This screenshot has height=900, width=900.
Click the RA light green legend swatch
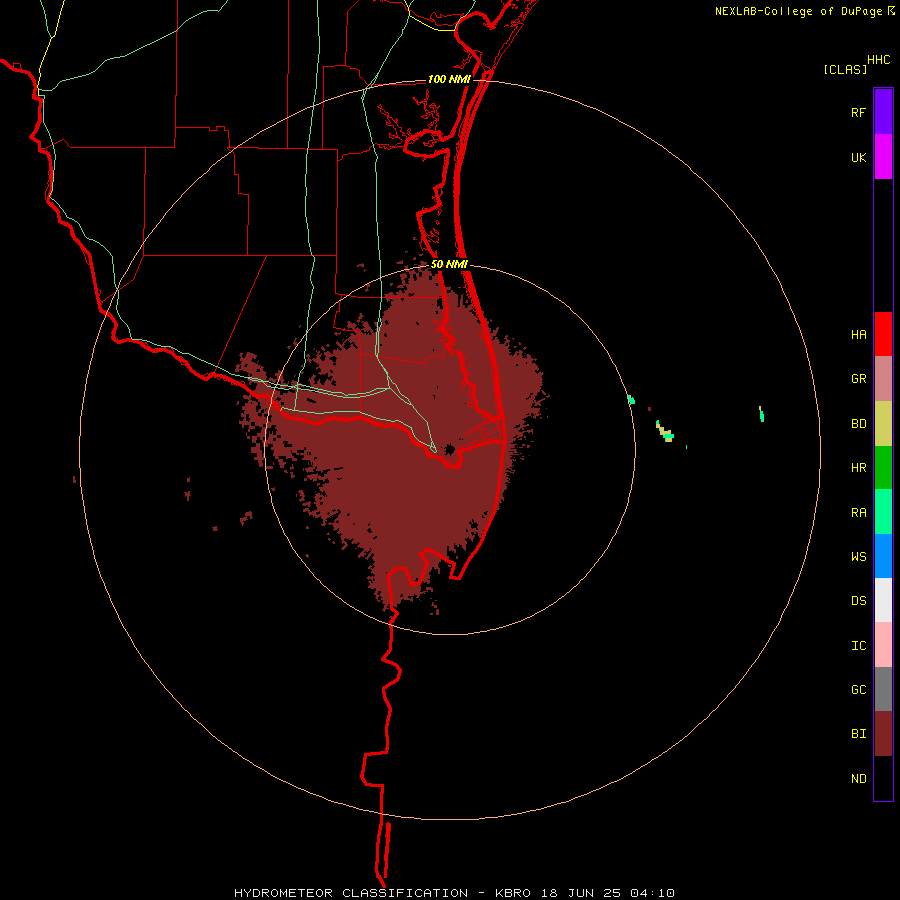(883, 512)
